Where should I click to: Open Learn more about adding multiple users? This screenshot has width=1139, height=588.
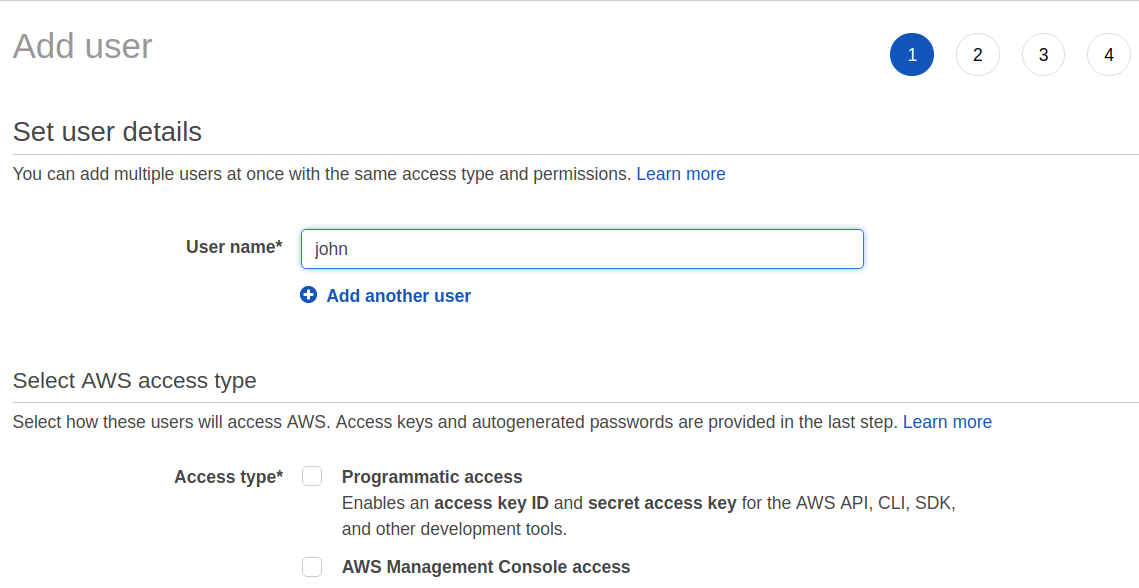click(x=680, y=174)
